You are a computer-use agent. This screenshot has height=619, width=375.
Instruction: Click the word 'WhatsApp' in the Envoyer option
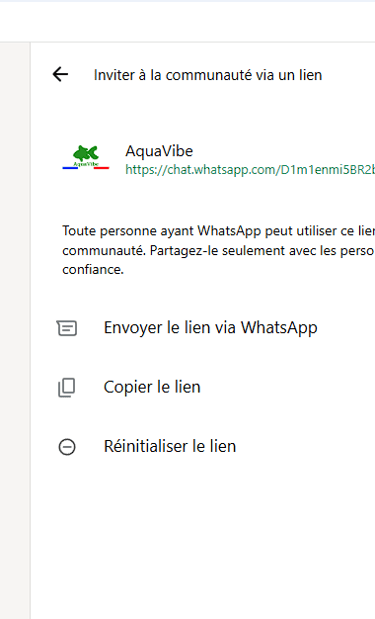(279, 328)
